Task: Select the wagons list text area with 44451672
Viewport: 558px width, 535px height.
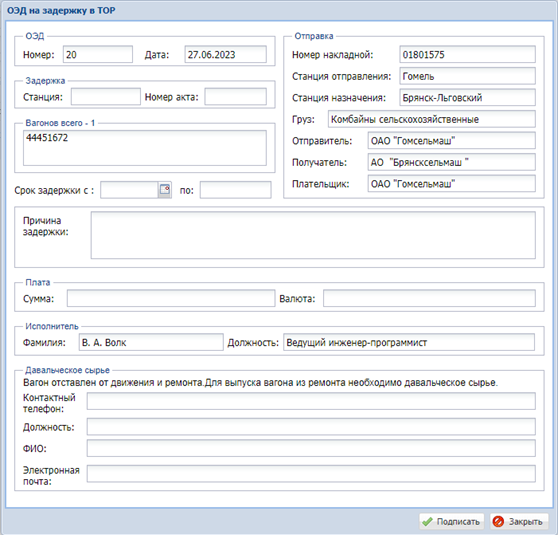Action: [145, 148]
